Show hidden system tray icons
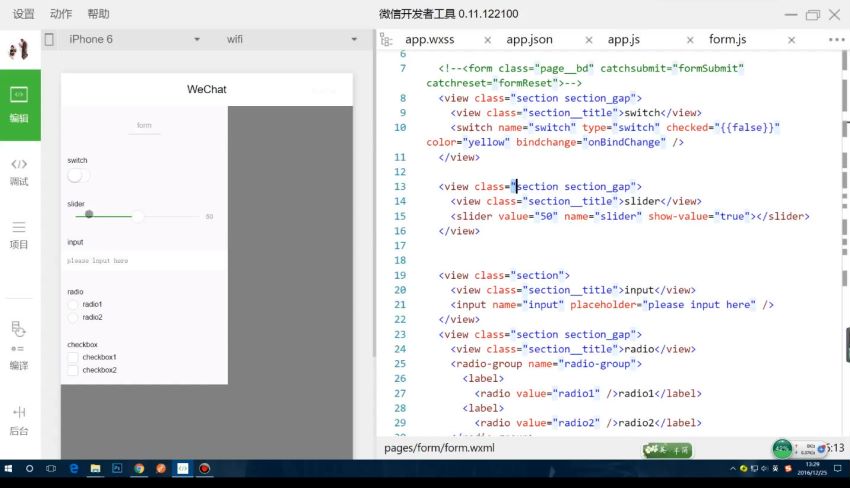This screenshot has height=488, width=850. pos(733,468)
